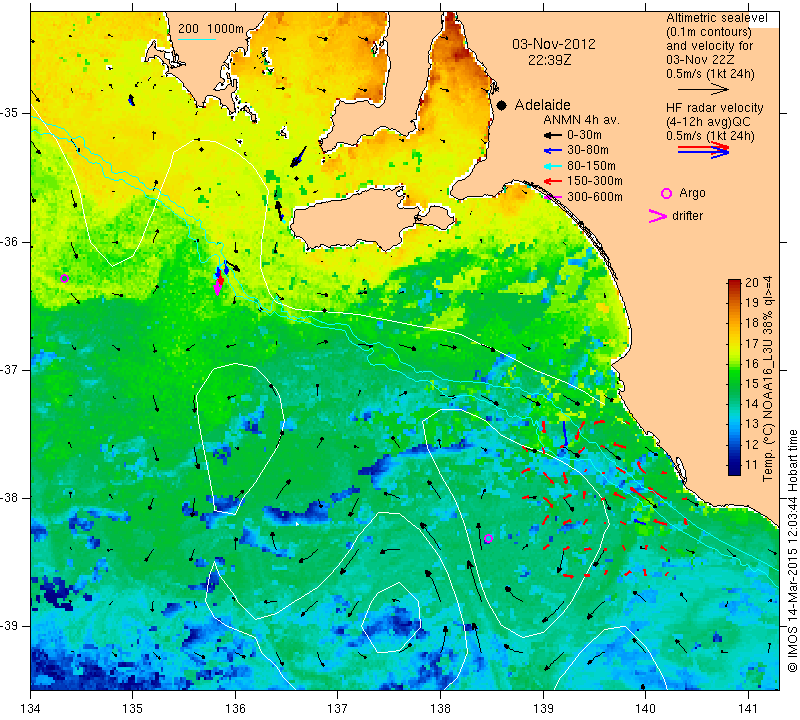Click the blue 30-80m legend arrow
This screenshot has width=800, height=720.
point(552,151)
